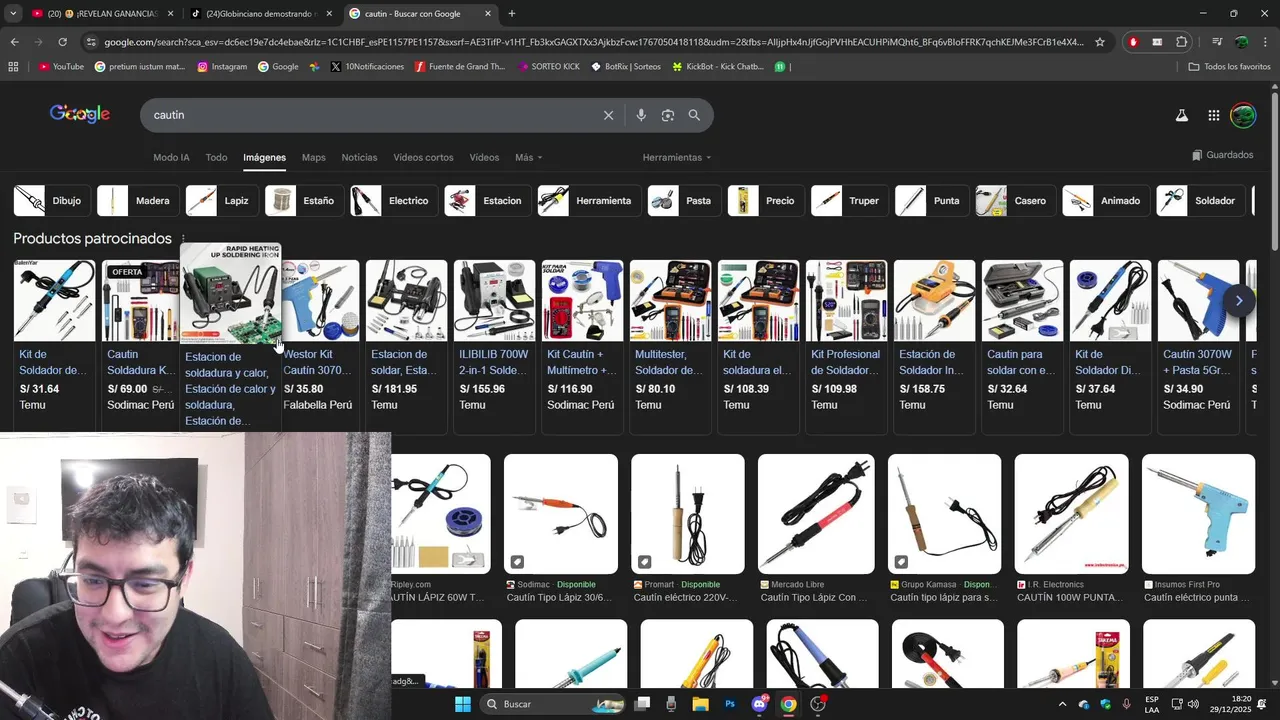This screenshot has height=720, width=1280.
Task: Expand the Herramientas dropdown
Action: tap(677, 157)
